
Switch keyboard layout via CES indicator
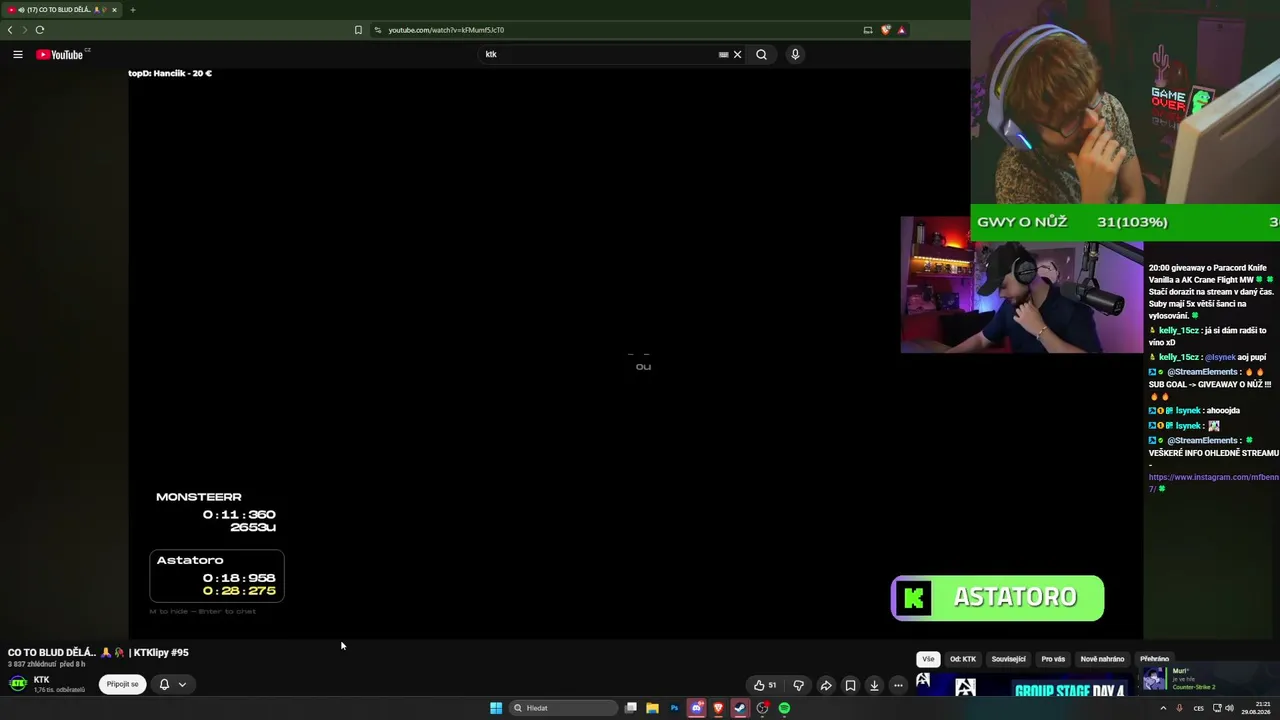coord(1198,708)
